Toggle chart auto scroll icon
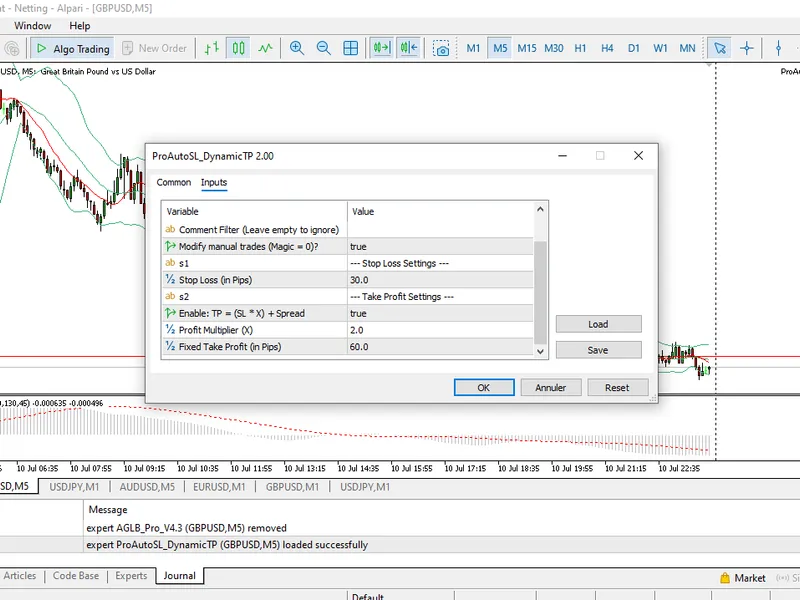800x600 pixels. pos(382,48)
